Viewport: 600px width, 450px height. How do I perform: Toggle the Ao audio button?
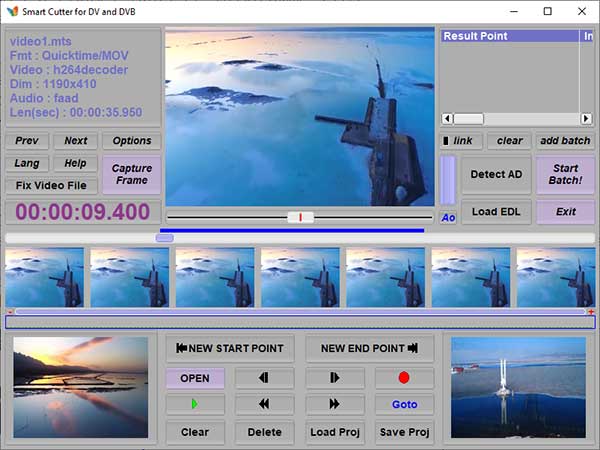pos(448,217)
